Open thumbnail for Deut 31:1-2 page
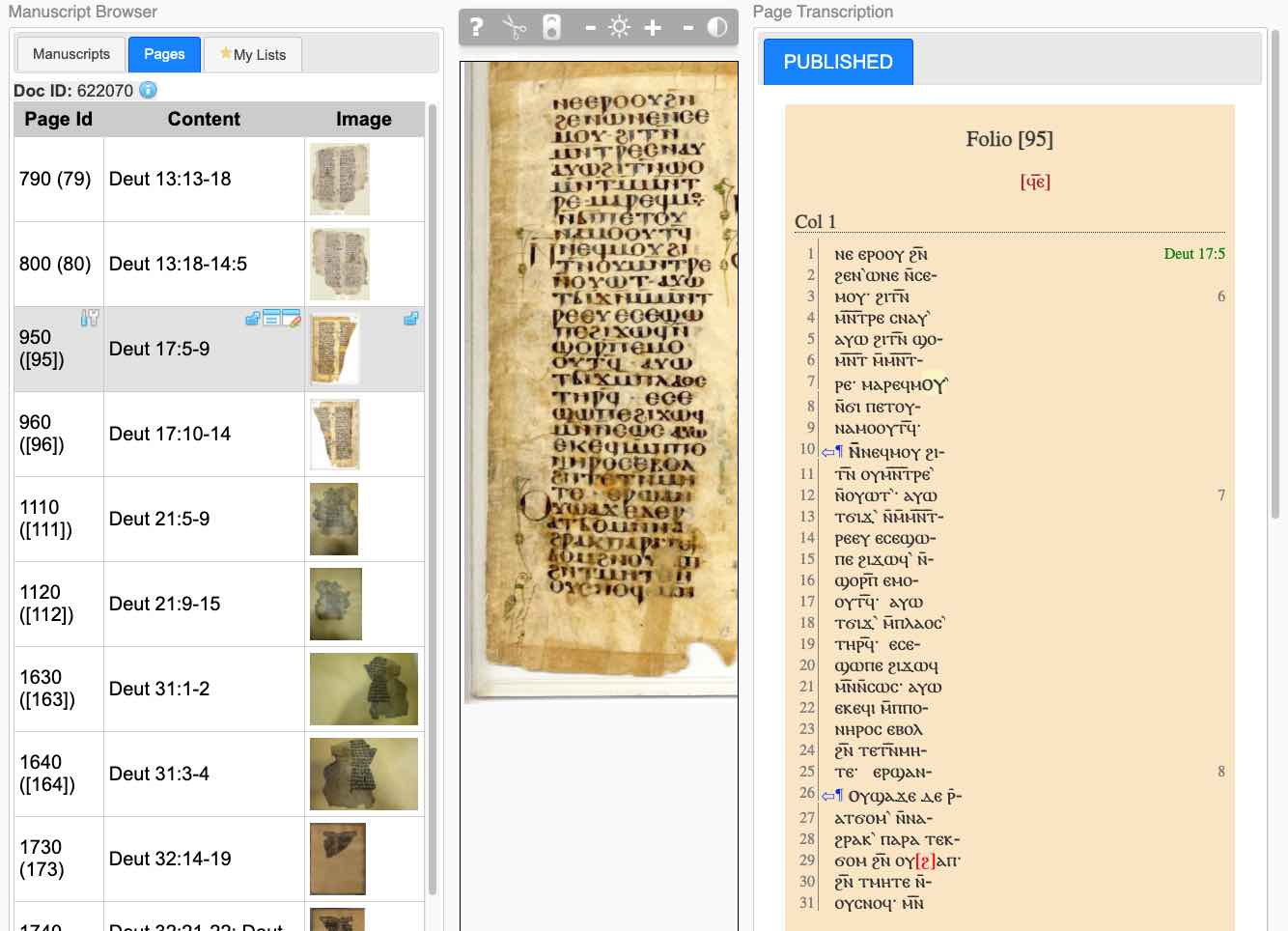This screenshot has width=1288, height=931. pyautogui.click(x=363, y=689)
